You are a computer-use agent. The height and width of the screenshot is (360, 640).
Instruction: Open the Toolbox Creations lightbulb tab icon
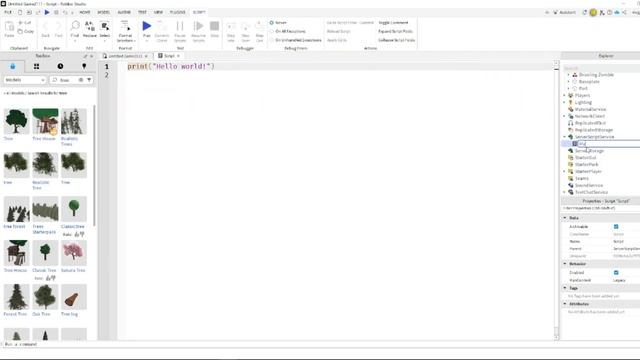pos(84,66)
